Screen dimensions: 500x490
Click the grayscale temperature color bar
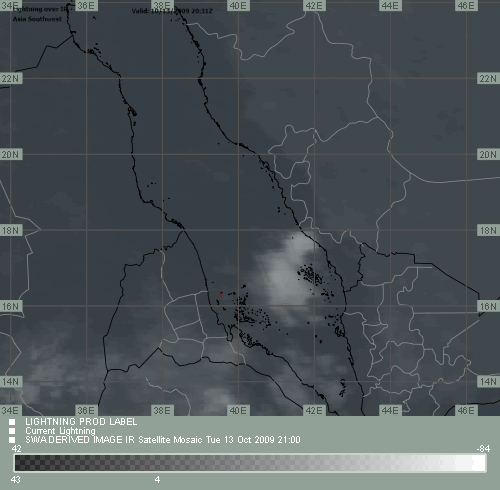pyautogui.click(x=250, y=463)
